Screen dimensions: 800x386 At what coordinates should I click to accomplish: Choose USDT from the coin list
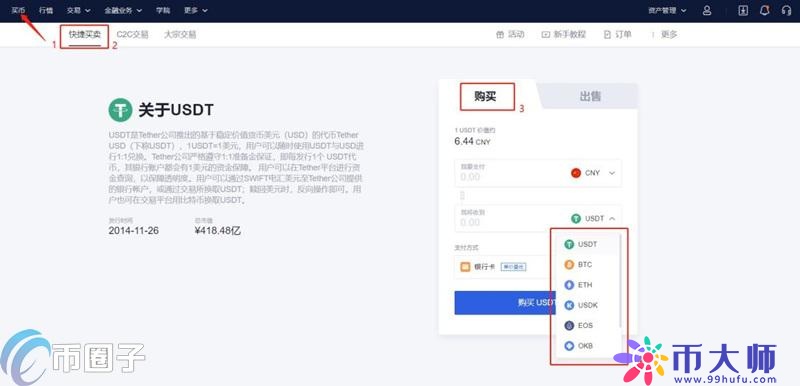point(587,244)
